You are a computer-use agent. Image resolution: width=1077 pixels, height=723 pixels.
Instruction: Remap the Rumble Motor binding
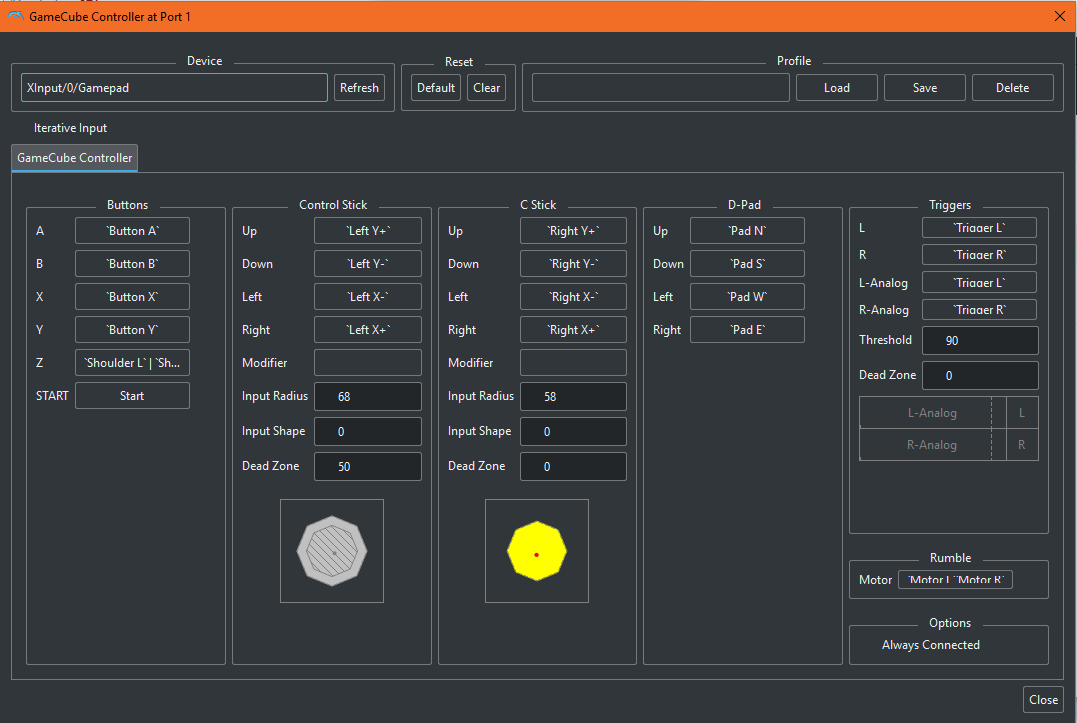click(x=955, y=579)
